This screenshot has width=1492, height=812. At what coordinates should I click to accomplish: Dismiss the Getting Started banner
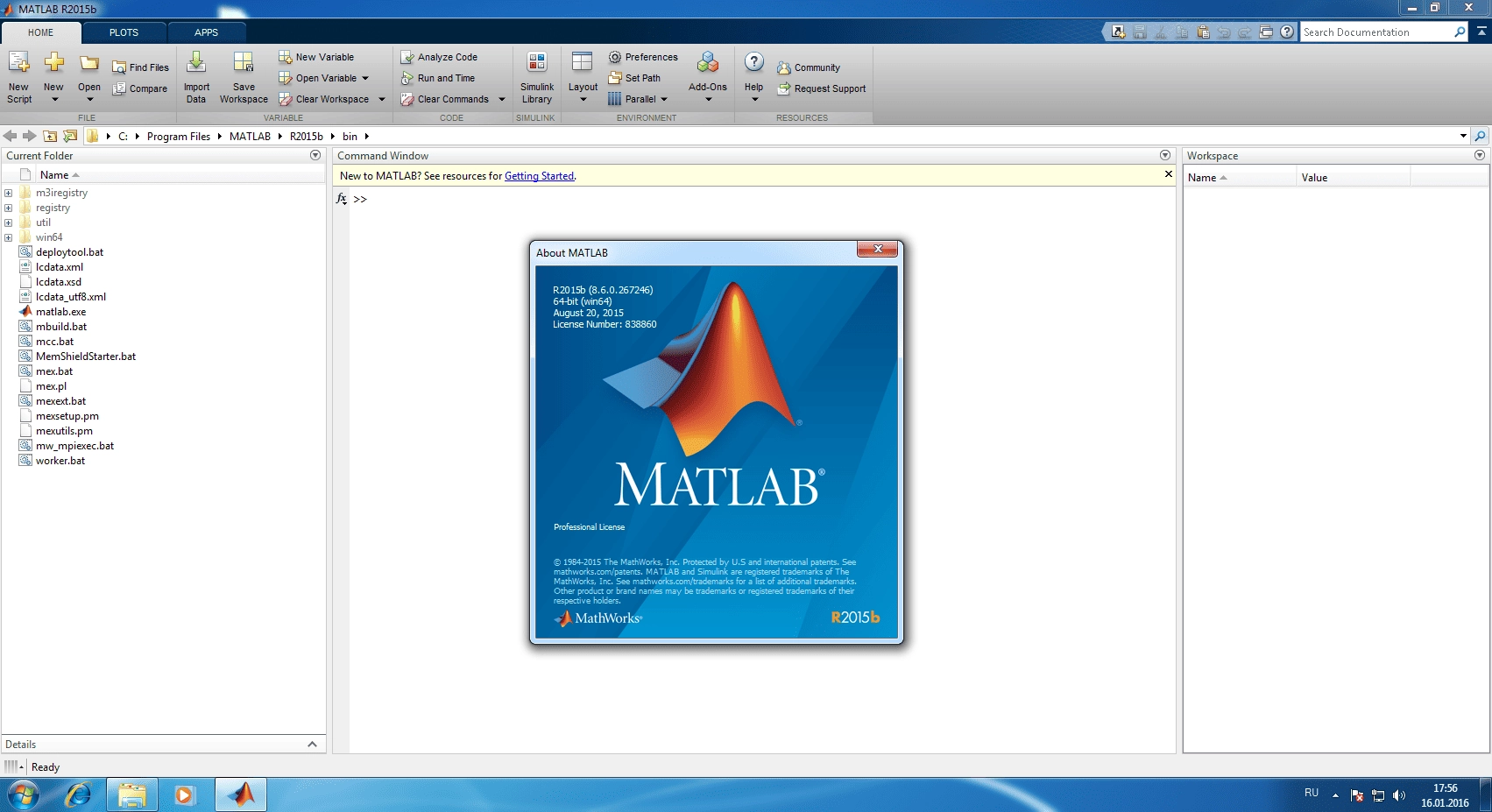(x=1168, y=174)
